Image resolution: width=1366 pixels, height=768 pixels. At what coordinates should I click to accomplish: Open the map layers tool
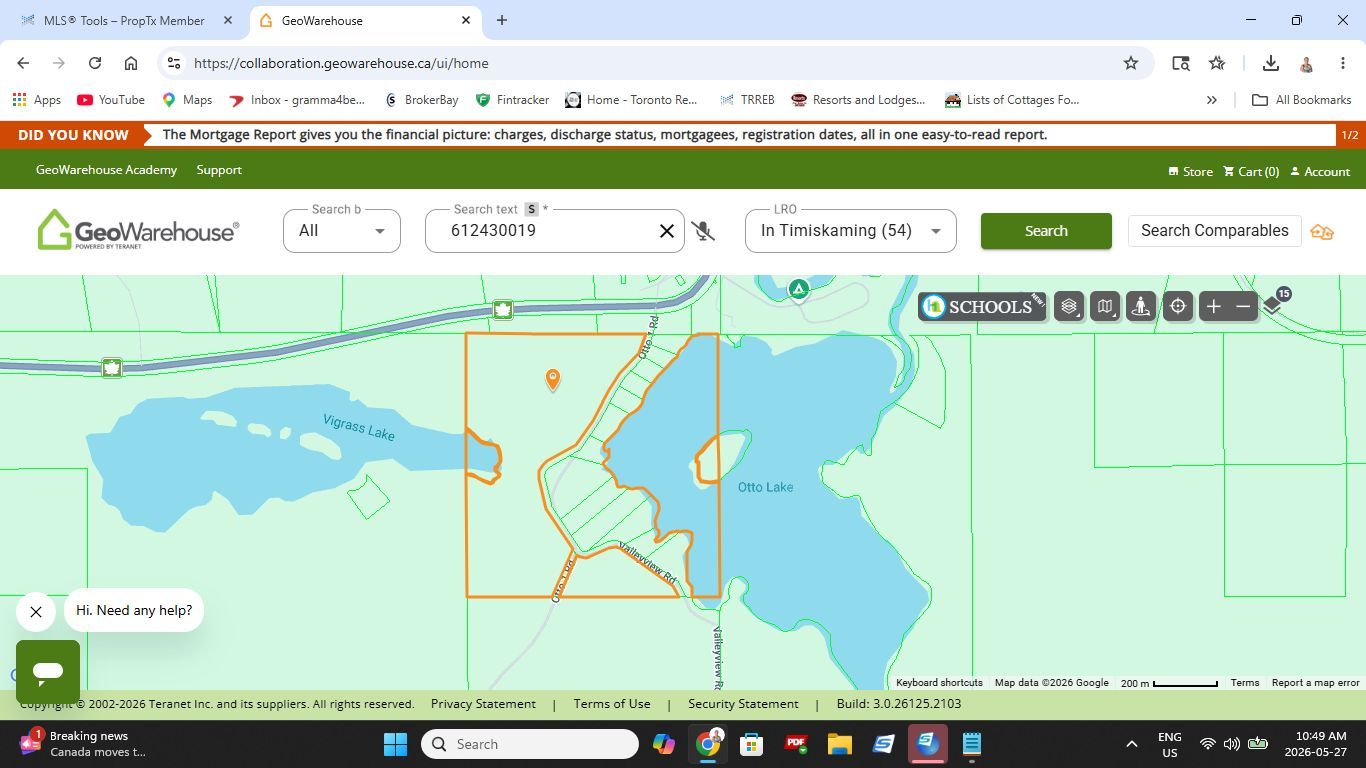tap(1069, 307)
